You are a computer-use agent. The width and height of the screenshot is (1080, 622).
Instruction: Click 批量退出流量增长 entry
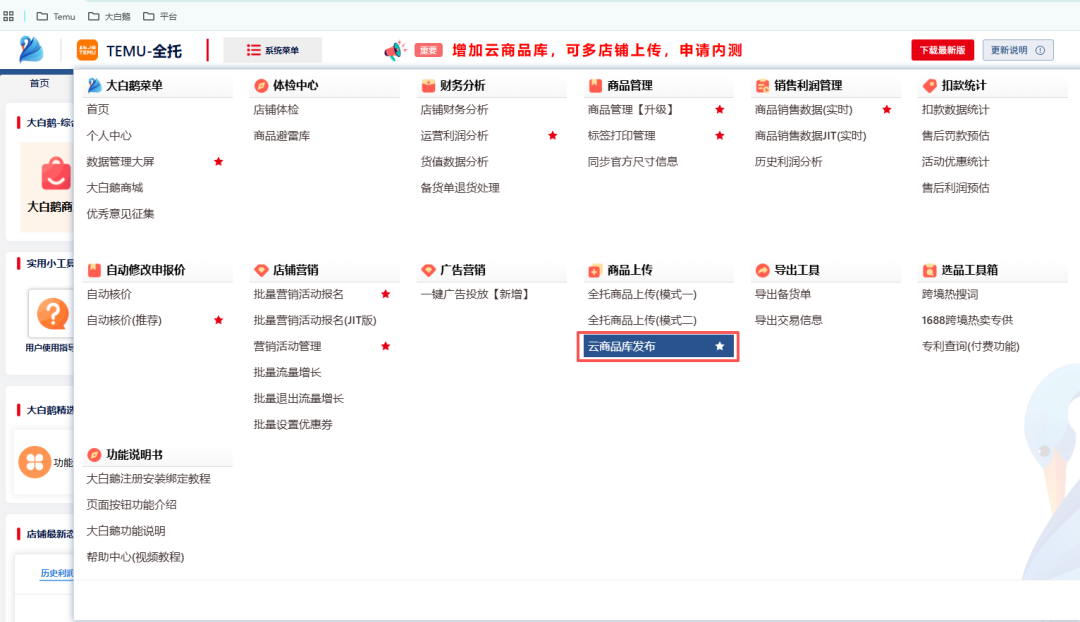pyautogui.click(x=298, y=399)
